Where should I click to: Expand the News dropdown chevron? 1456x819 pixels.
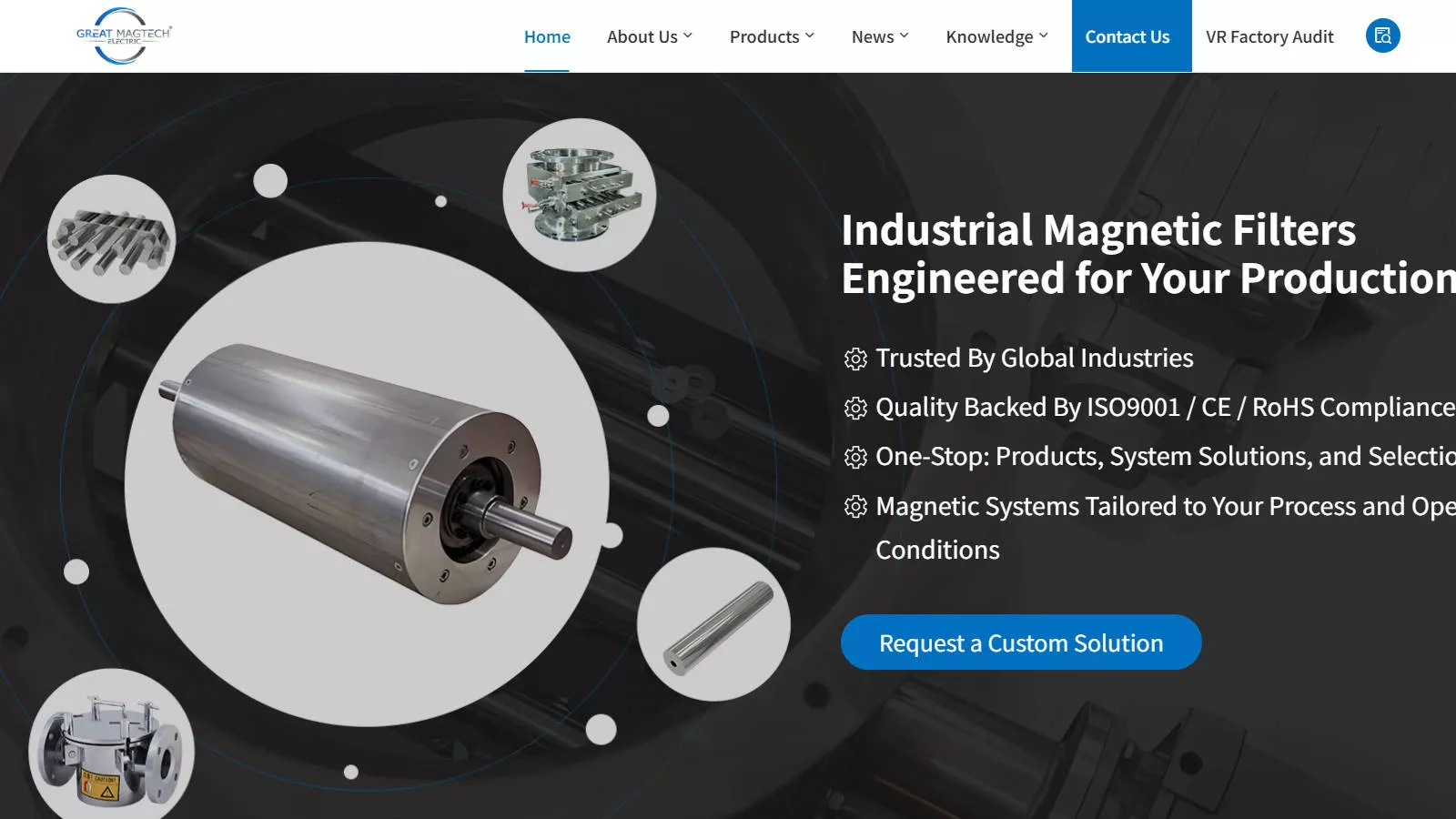pyautogui.click(x=904, y=35)
